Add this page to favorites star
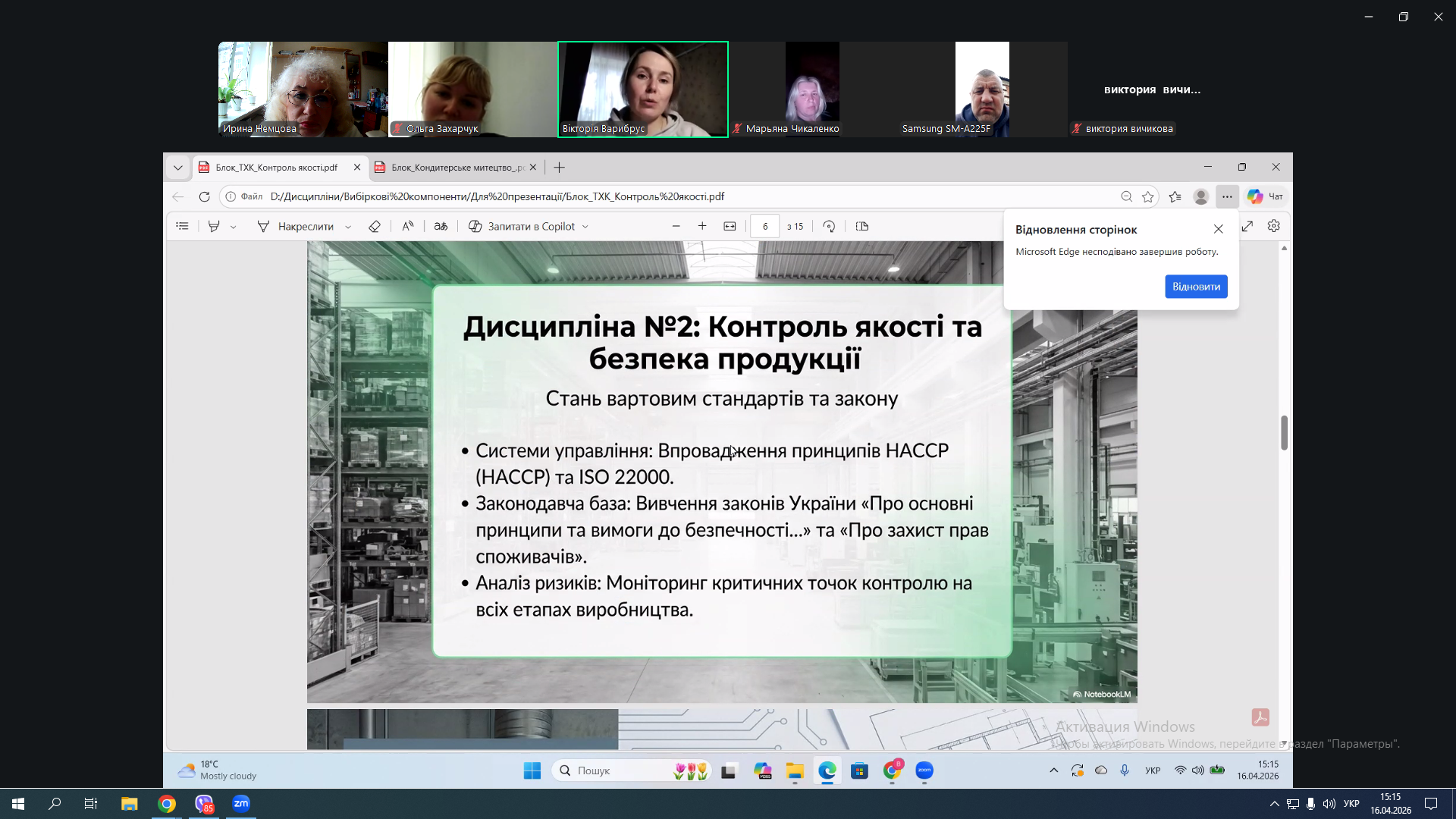The height and width of the screenshot is (819, 1456). pos(1148,196)
